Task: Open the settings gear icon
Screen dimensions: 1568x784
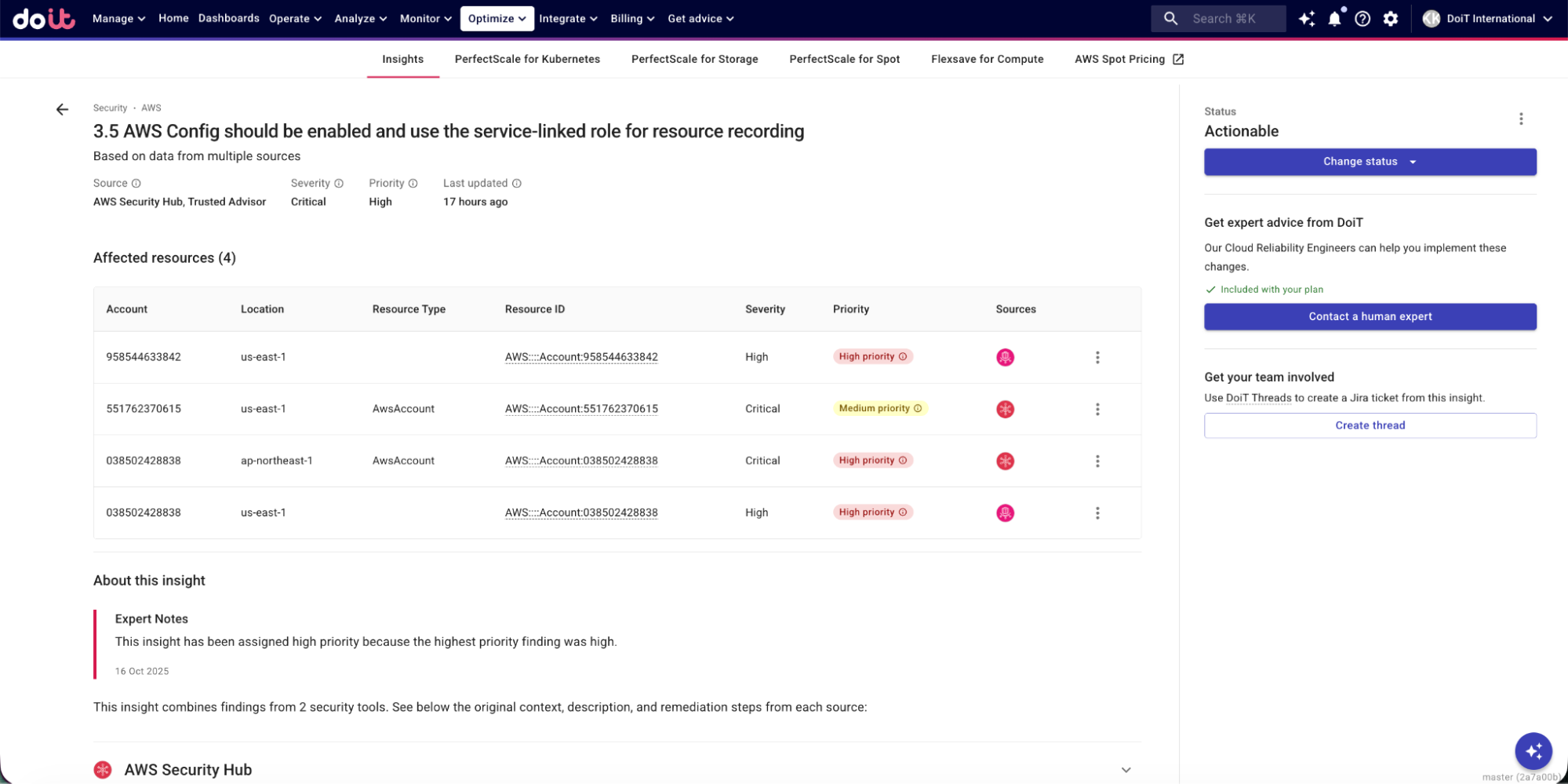Action: tap(1391, 19)
